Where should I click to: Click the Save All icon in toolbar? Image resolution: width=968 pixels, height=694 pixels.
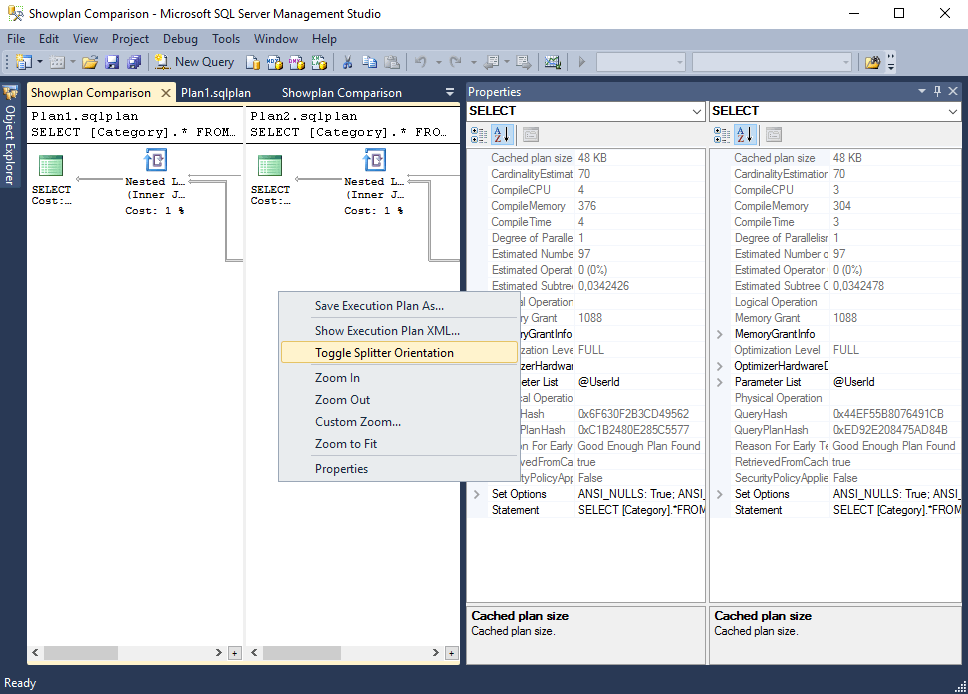click(x=133, y=62)
